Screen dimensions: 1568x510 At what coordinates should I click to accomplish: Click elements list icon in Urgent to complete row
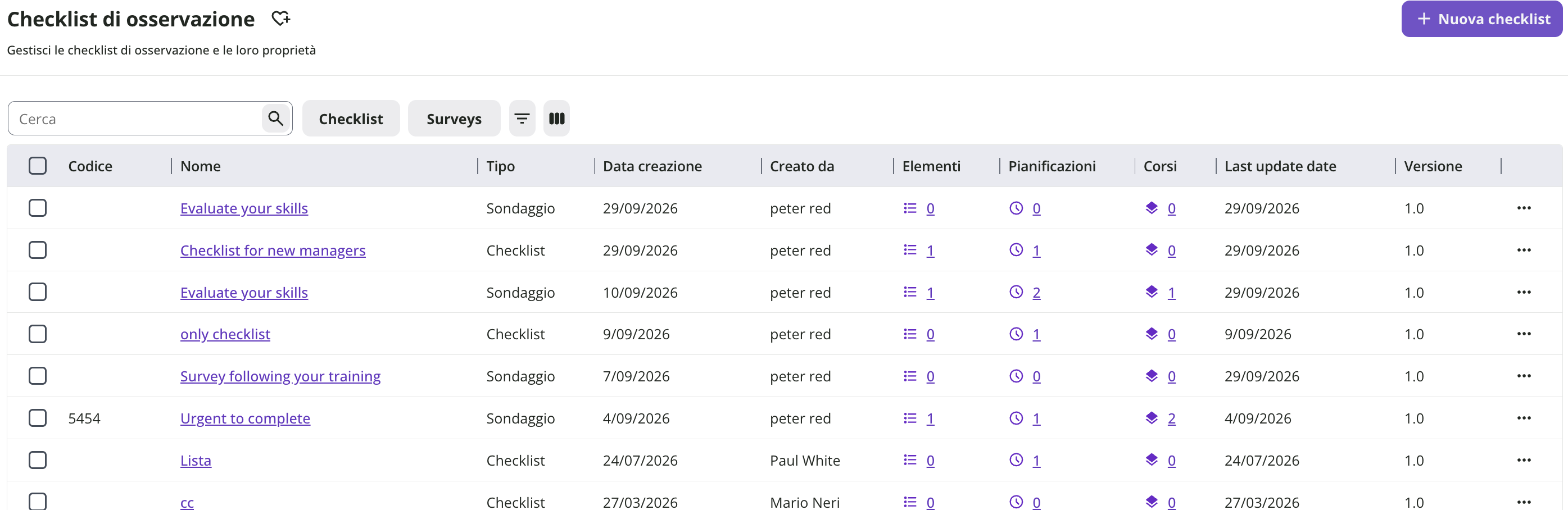pyautogui.click(x=910, y=418)
